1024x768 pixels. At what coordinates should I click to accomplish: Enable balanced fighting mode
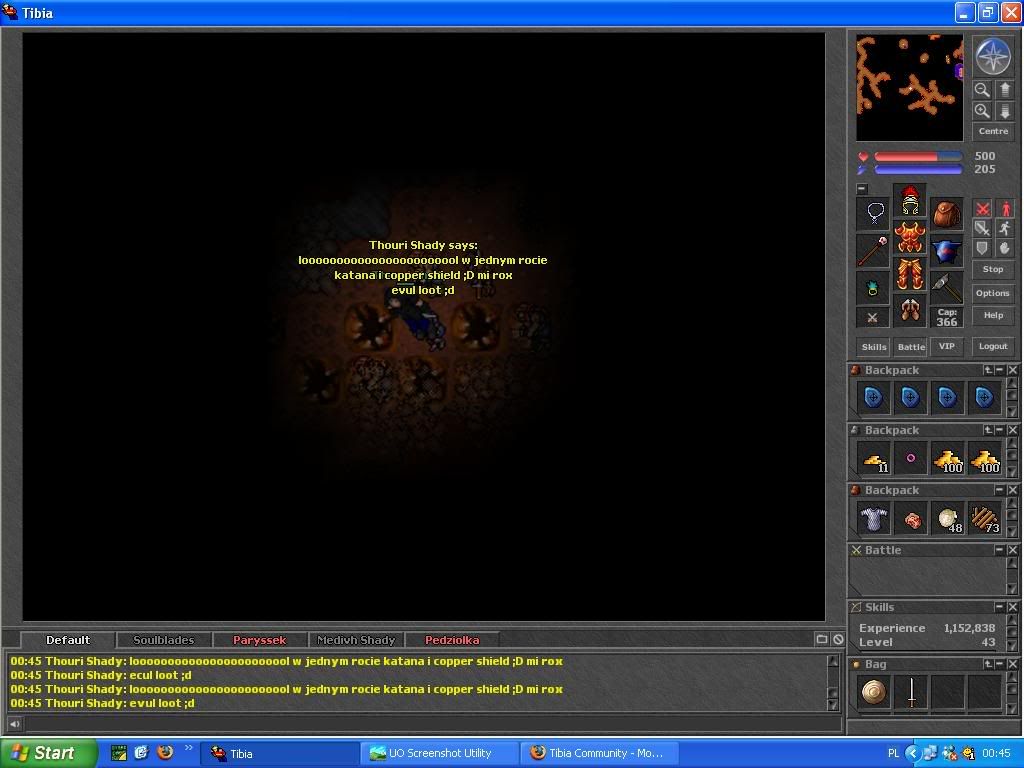[982, 228]
